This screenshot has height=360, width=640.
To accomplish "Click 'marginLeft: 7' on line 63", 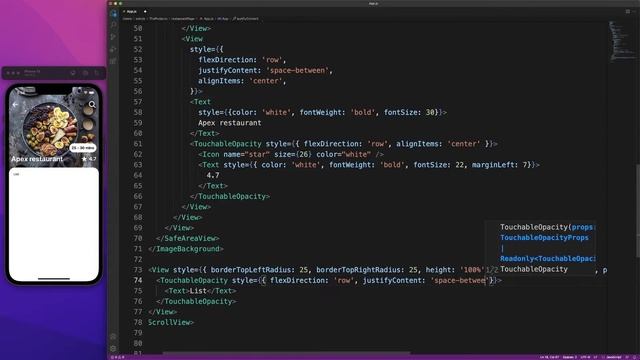I will coord(501,165).
